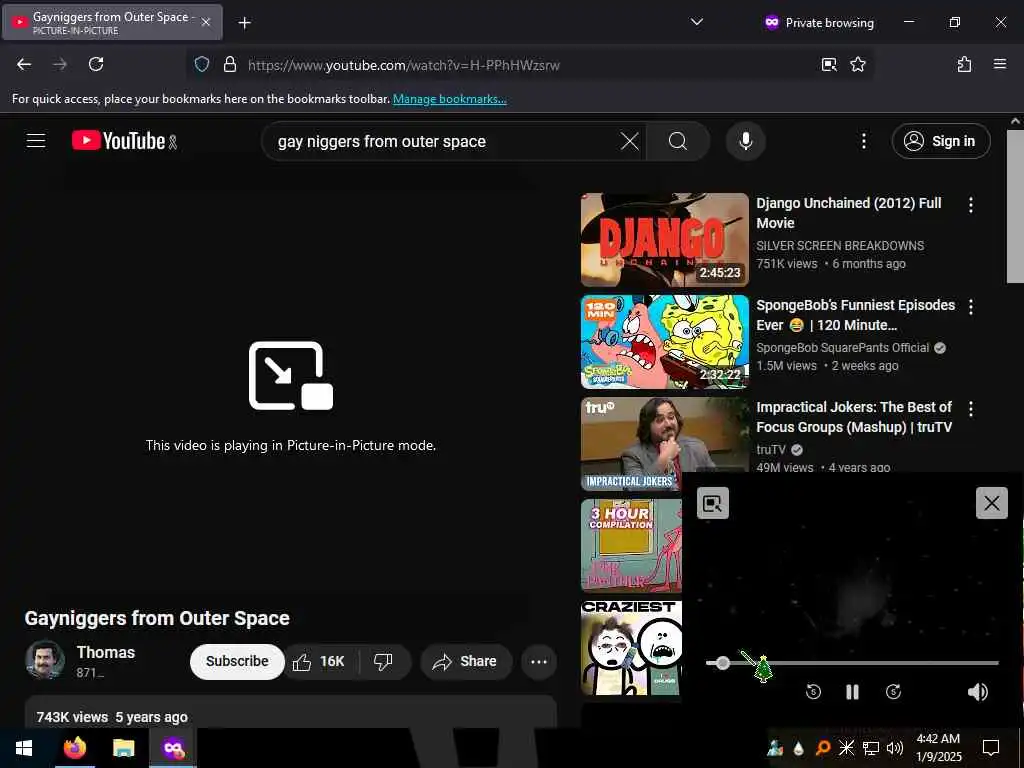1024x768 pixels.
Task: Open YouTube settings three-dot menu near Sign in
Action: click(x=863, y=141)
